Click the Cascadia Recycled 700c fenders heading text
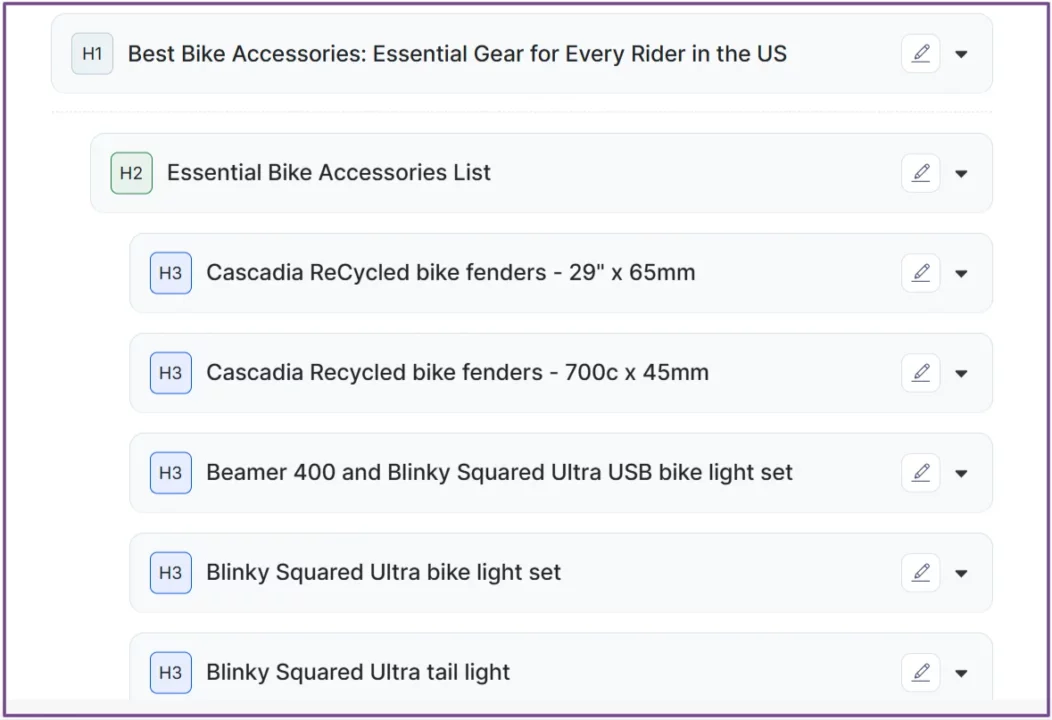The width and height of the screenshot is (1052, 720). 456,373
